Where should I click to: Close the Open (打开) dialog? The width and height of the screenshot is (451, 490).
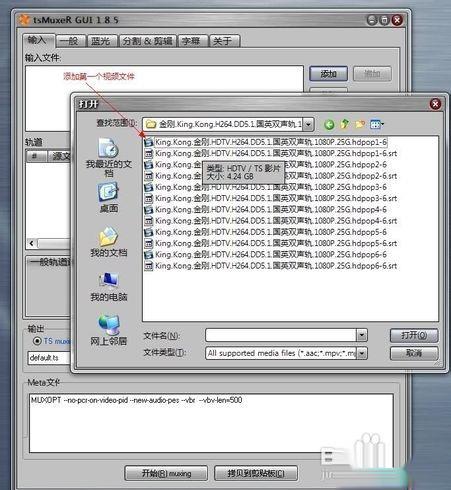435,104
